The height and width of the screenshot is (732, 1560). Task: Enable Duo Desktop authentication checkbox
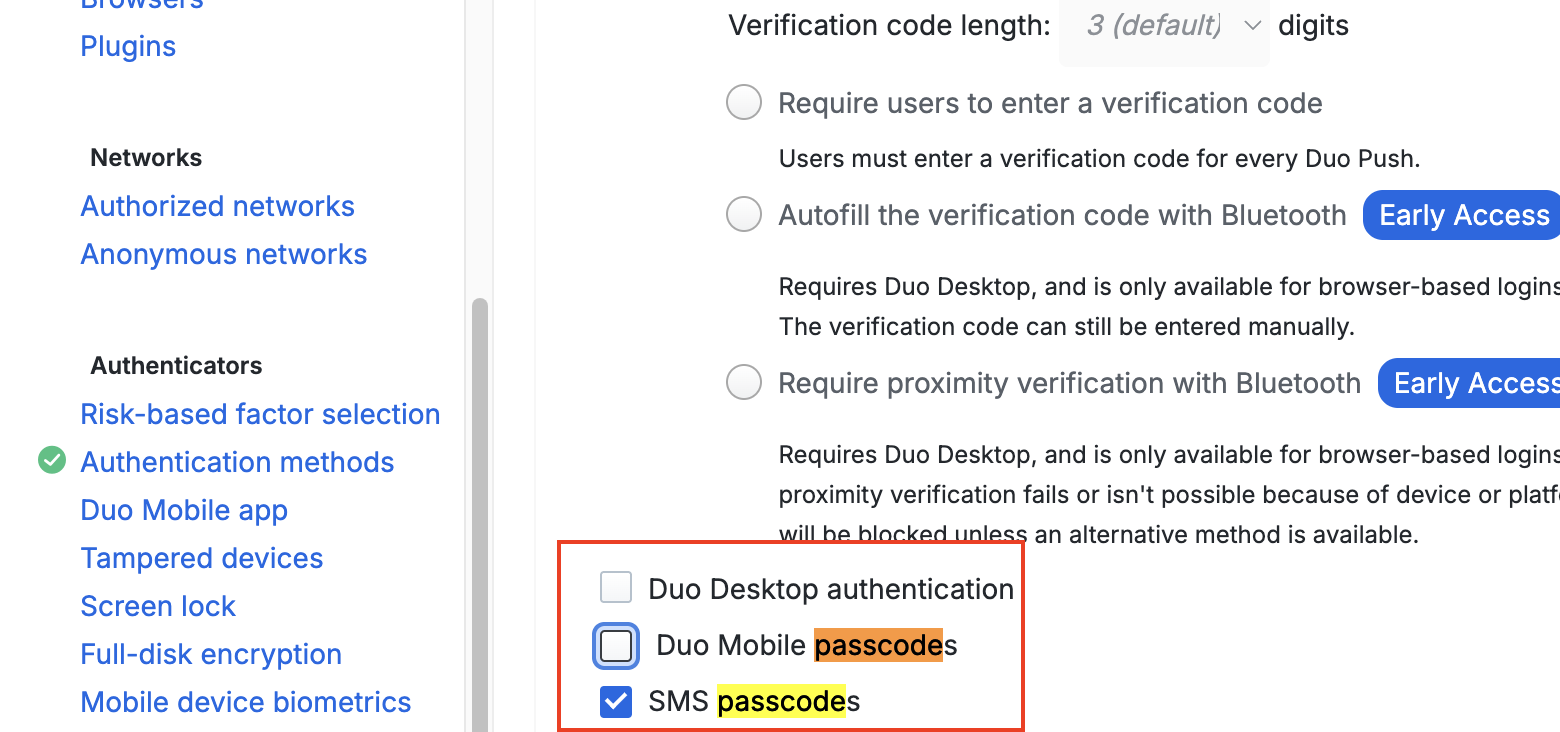[x=616, y=588]
